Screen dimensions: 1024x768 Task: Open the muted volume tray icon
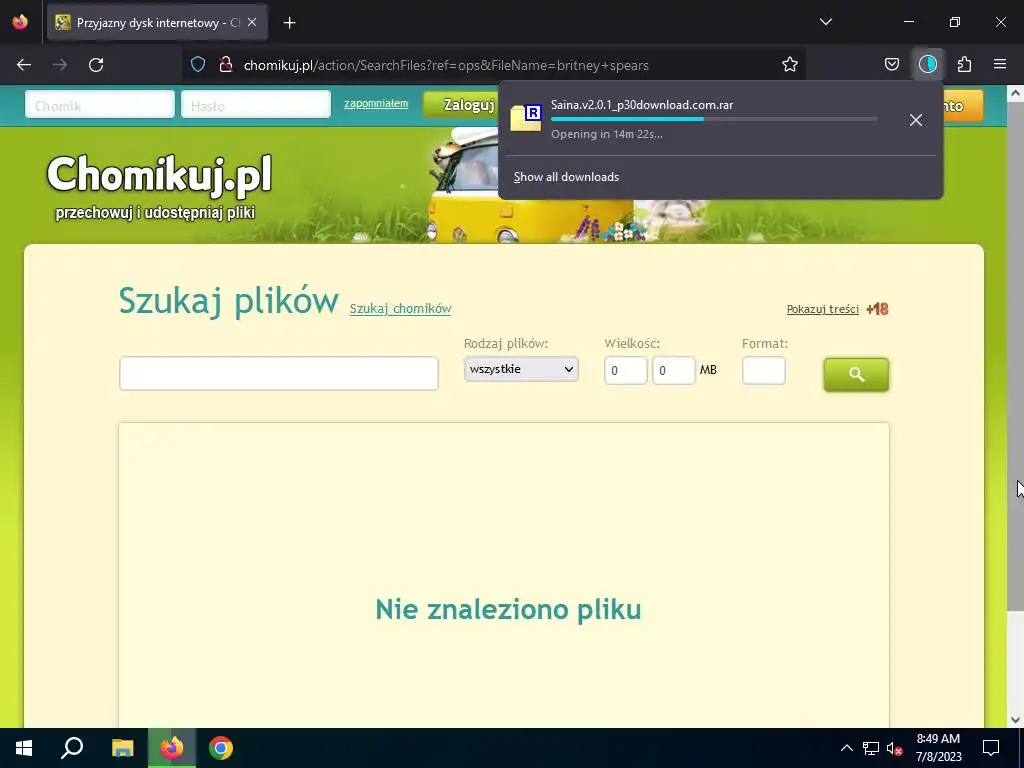(895, 748)
